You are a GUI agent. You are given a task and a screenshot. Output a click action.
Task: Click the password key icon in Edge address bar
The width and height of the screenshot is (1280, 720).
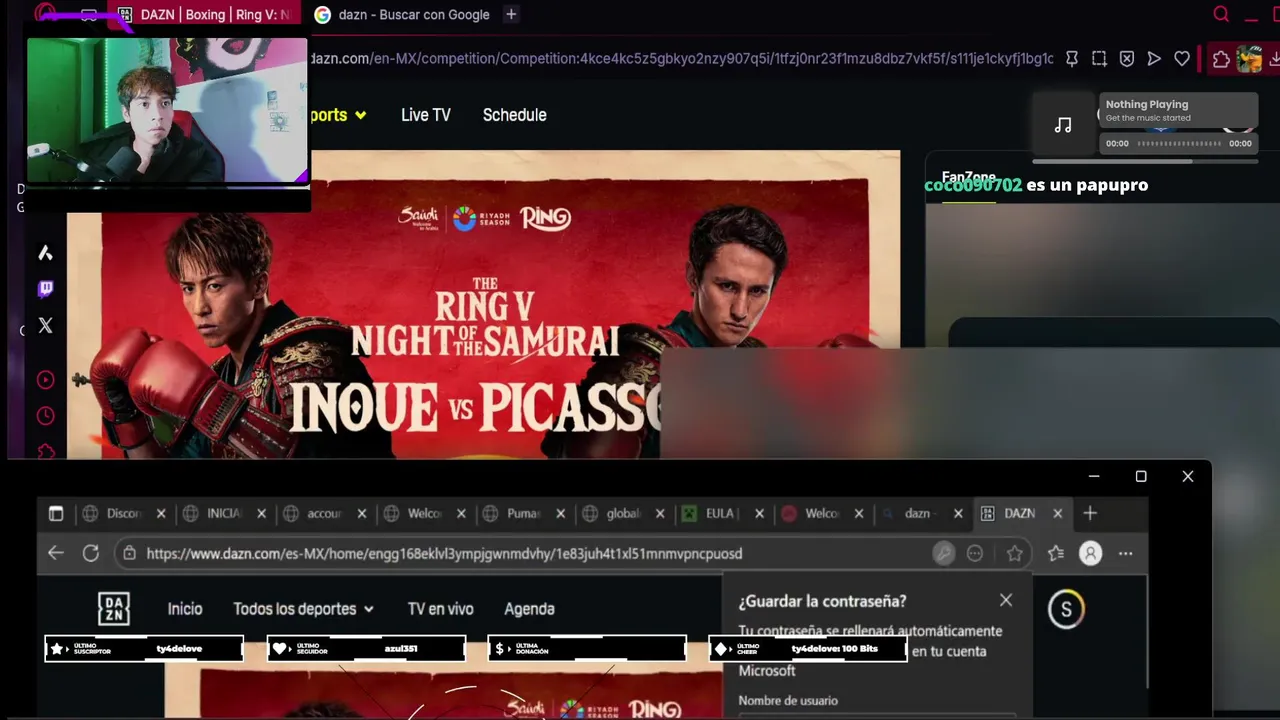[943, 553]
